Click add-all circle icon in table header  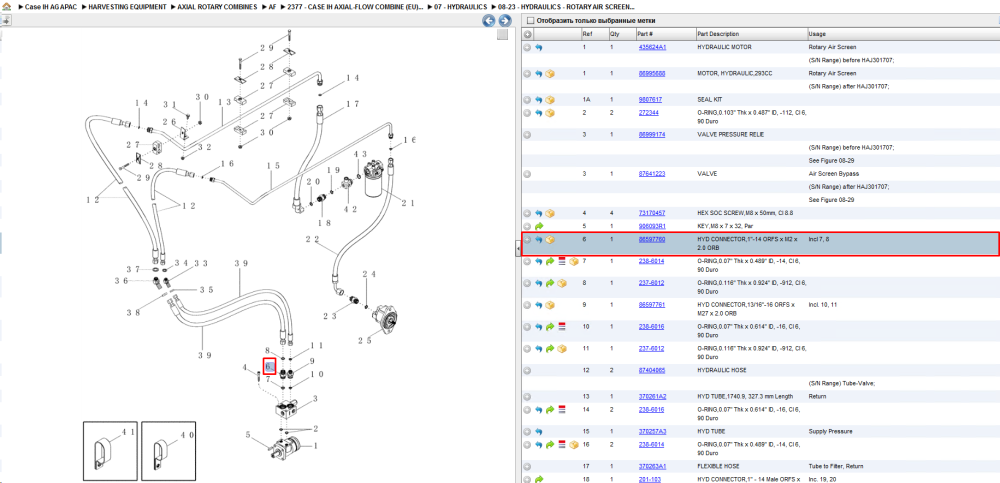point(527,34)
